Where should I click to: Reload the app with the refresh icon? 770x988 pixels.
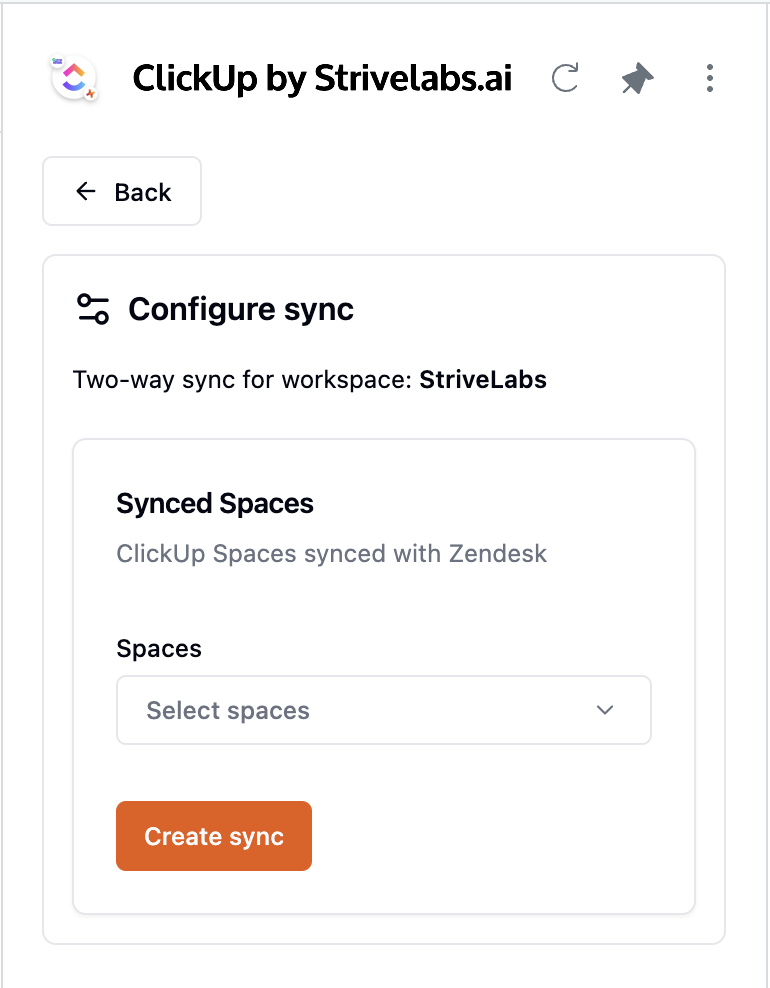coord(565,78)
